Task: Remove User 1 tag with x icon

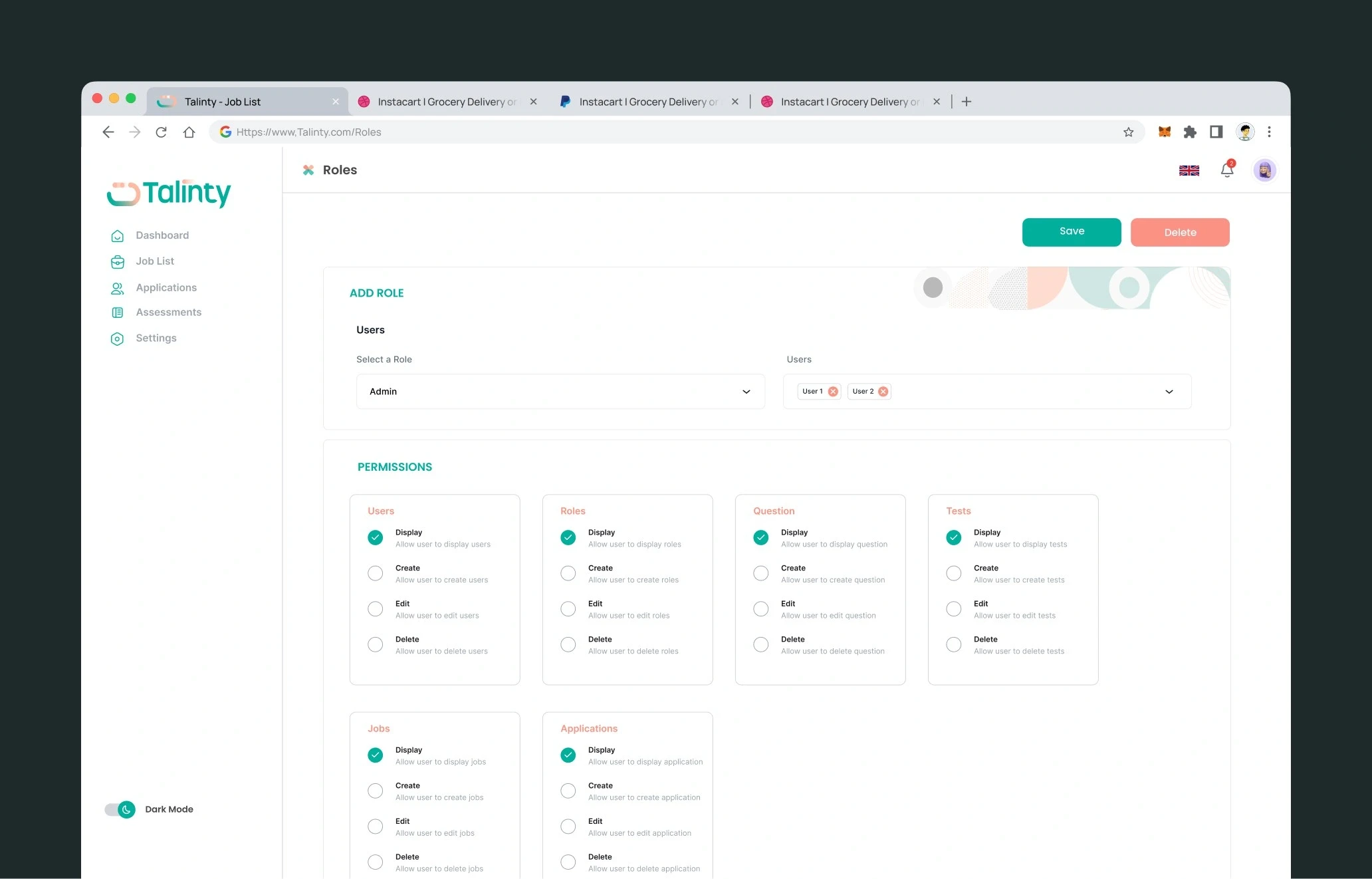Action: tap(833, 392)
